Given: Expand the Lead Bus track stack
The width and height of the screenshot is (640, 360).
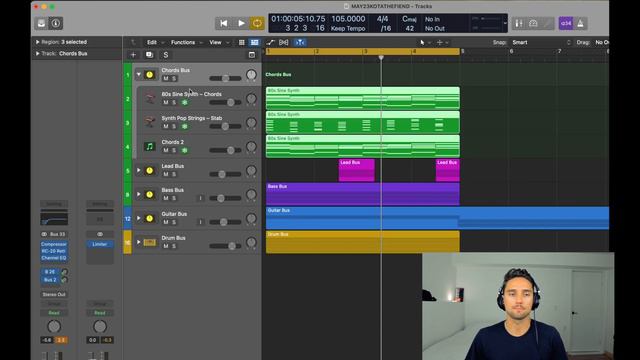Looking at the screenshot, I should tap(139, 170).
